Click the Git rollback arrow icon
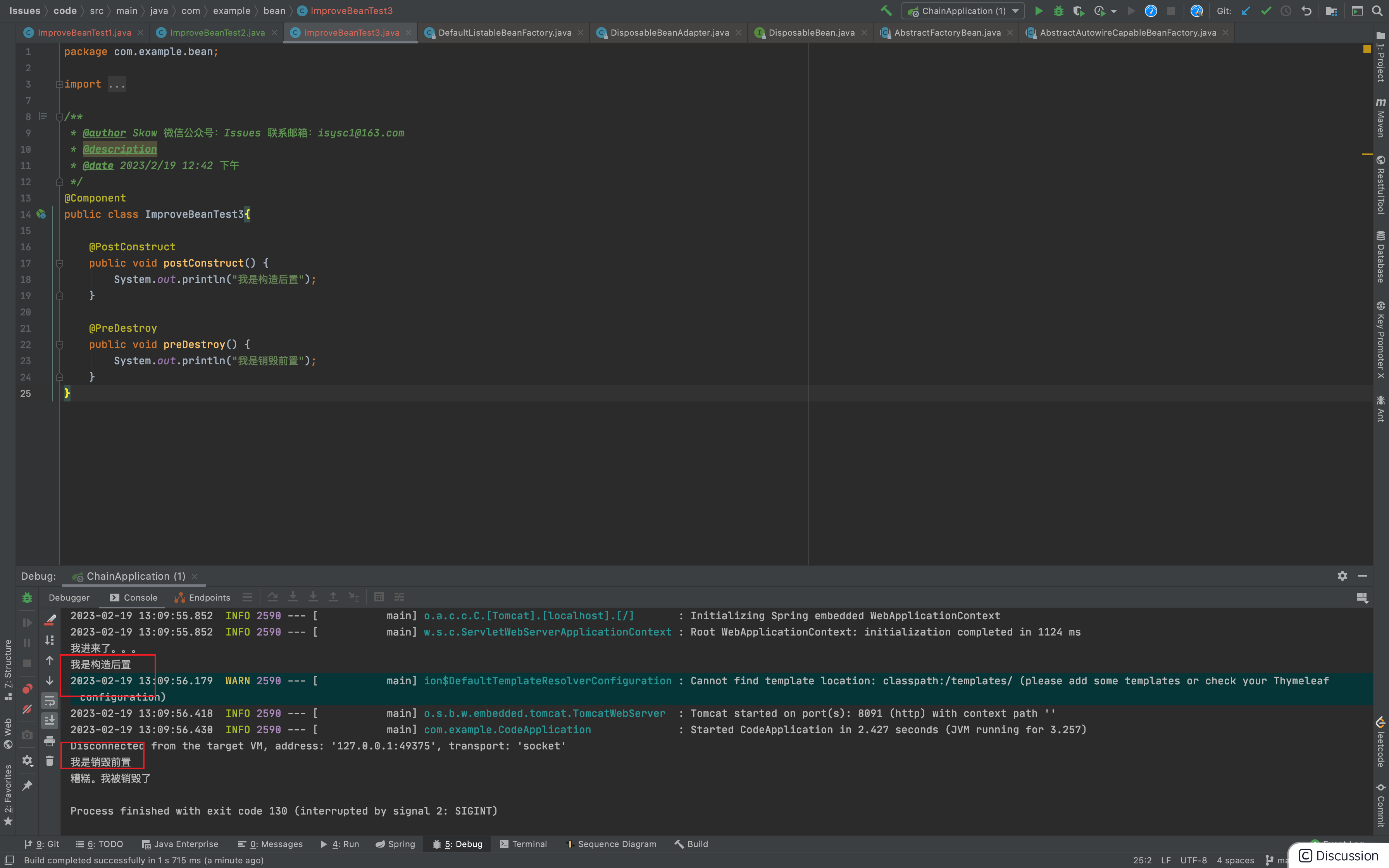1389x868 pixels. pos(1307,11)
